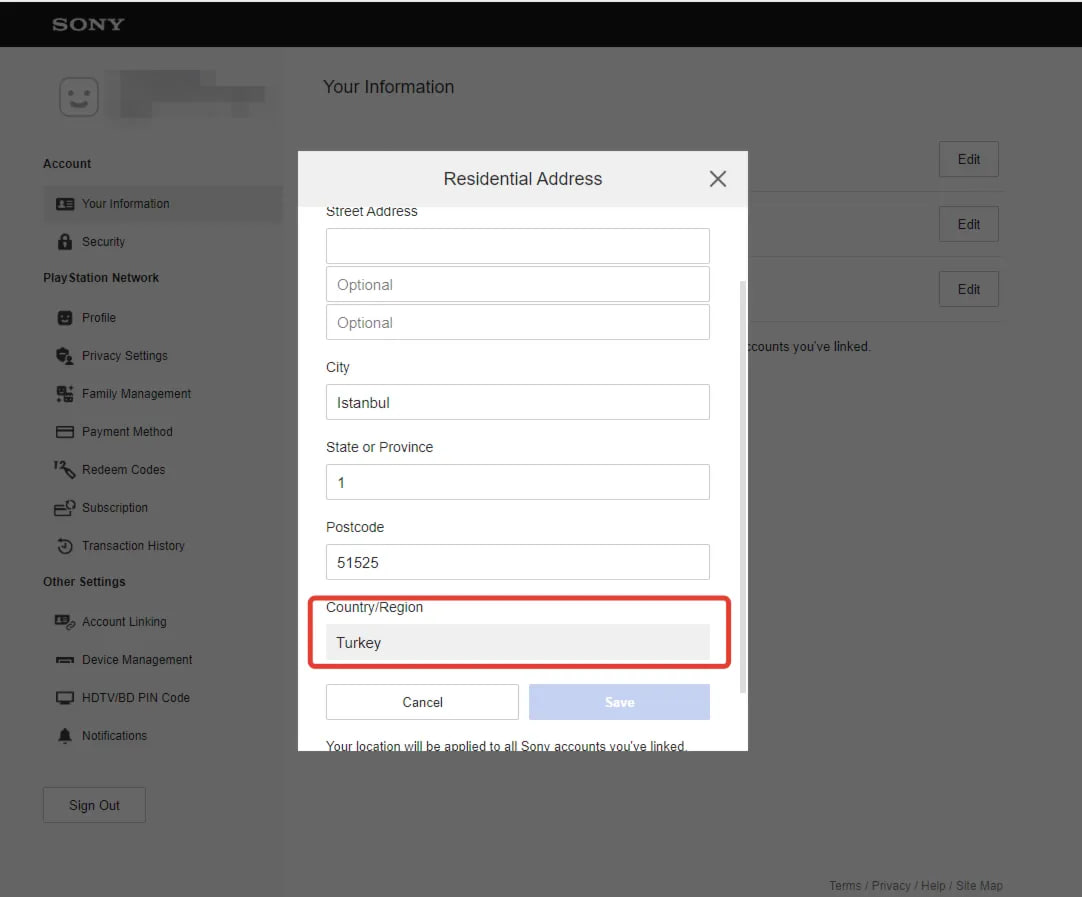Viewport: 1082px width, 897px height.
Task: Open the Privacy link in footer
Action: pyautogui.click(x=890, y=886)
